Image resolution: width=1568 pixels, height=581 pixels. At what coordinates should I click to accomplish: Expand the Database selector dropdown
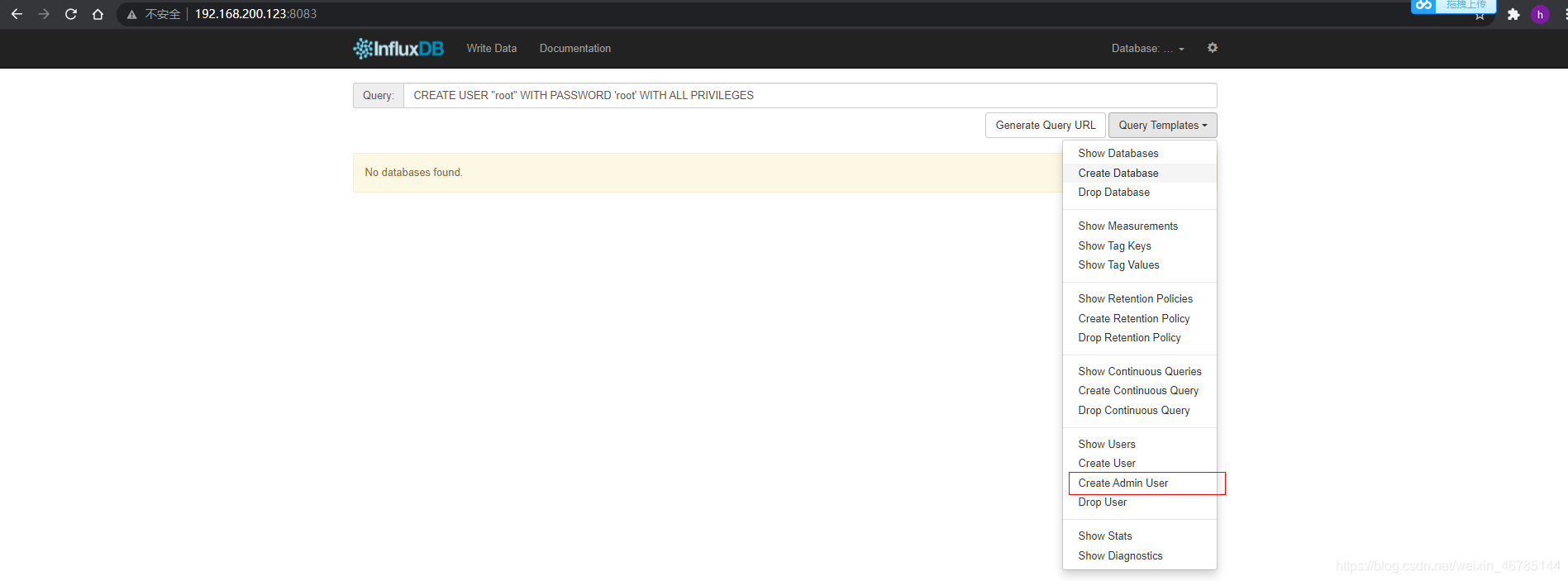[x=1148, y=49]
